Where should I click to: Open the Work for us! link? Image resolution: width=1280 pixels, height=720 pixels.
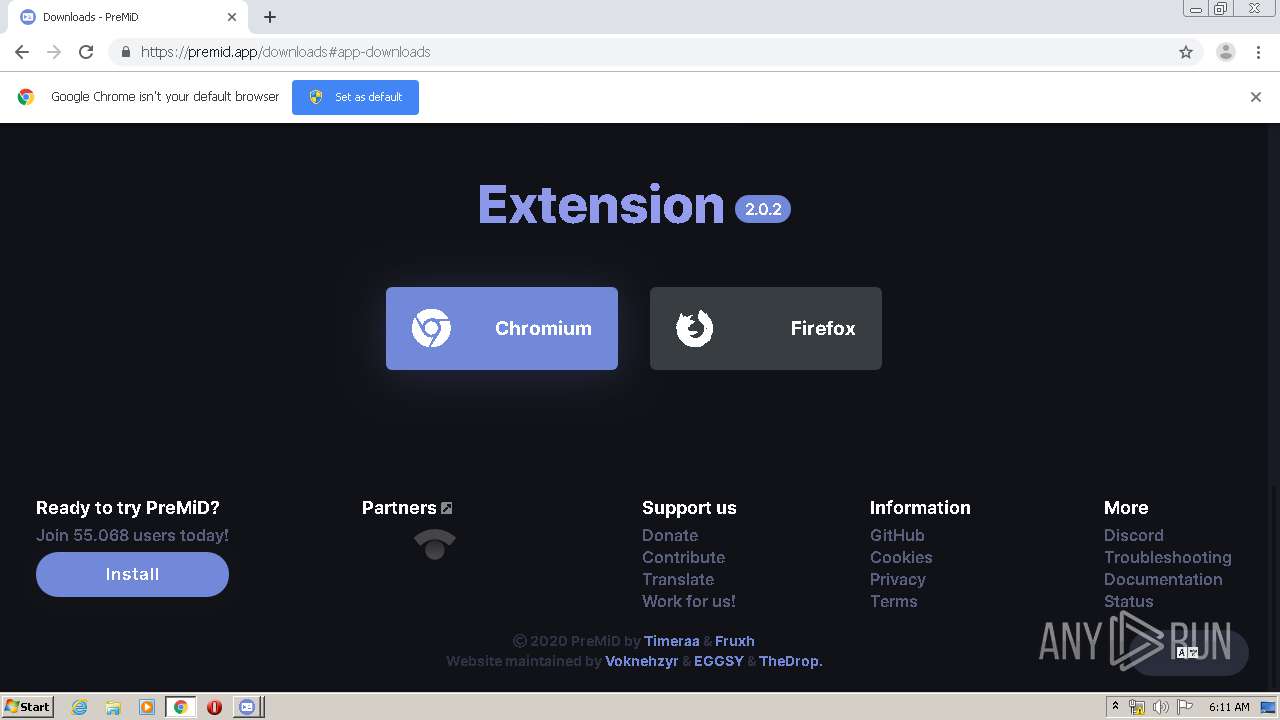[x=688, y=601]
